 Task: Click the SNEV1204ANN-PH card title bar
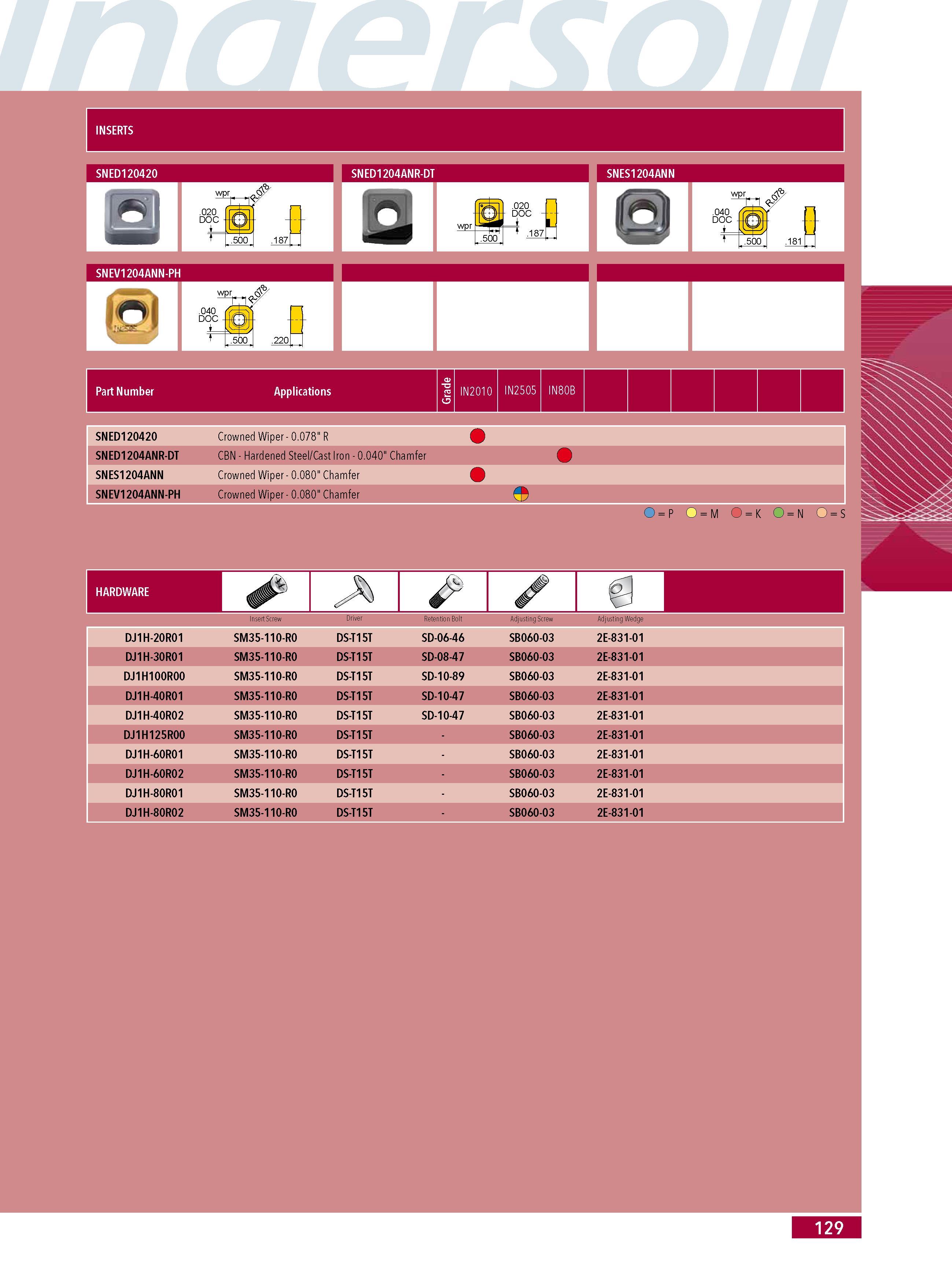click(210, 273)
